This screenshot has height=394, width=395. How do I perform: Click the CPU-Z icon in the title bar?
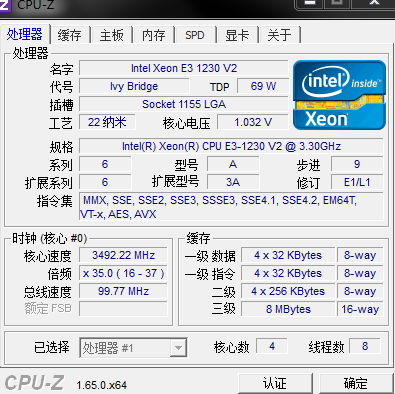pos(5,5)
